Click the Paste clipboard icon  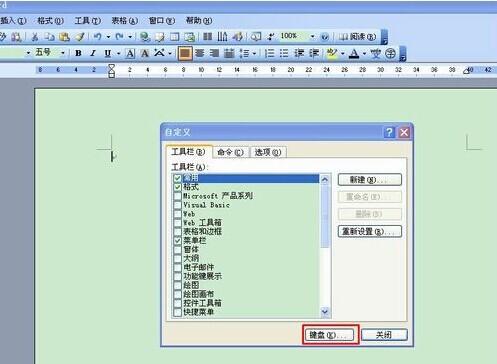[64, 37]
